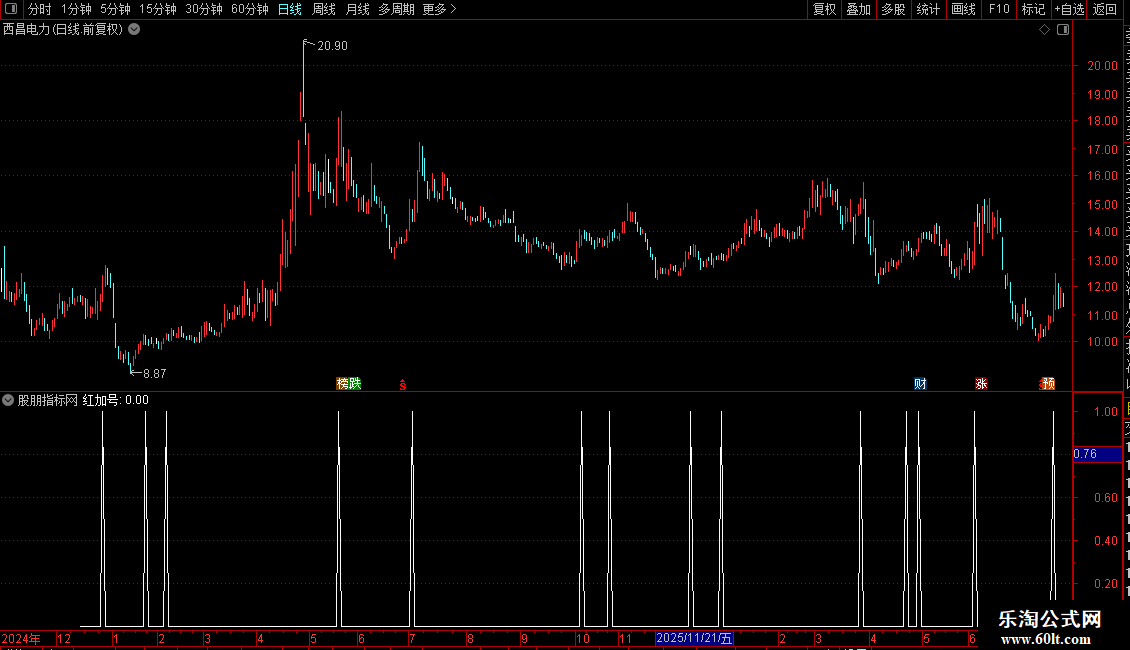The height and width of the screenshot is (650, 1130).
Task: Click the 榜 marker icon below chart
Action: pos(342,383)
